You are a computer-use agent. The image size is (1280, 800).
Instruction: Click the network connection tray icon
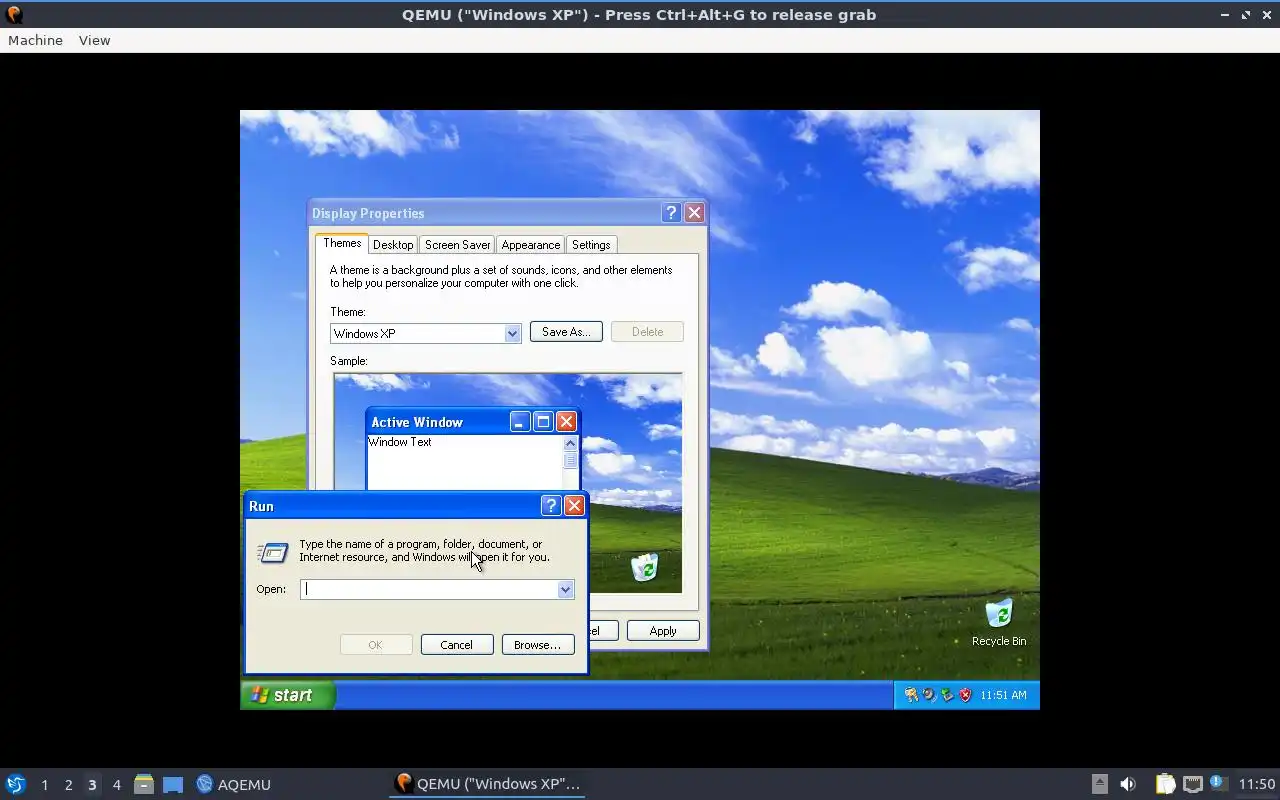pos(1192,784)
